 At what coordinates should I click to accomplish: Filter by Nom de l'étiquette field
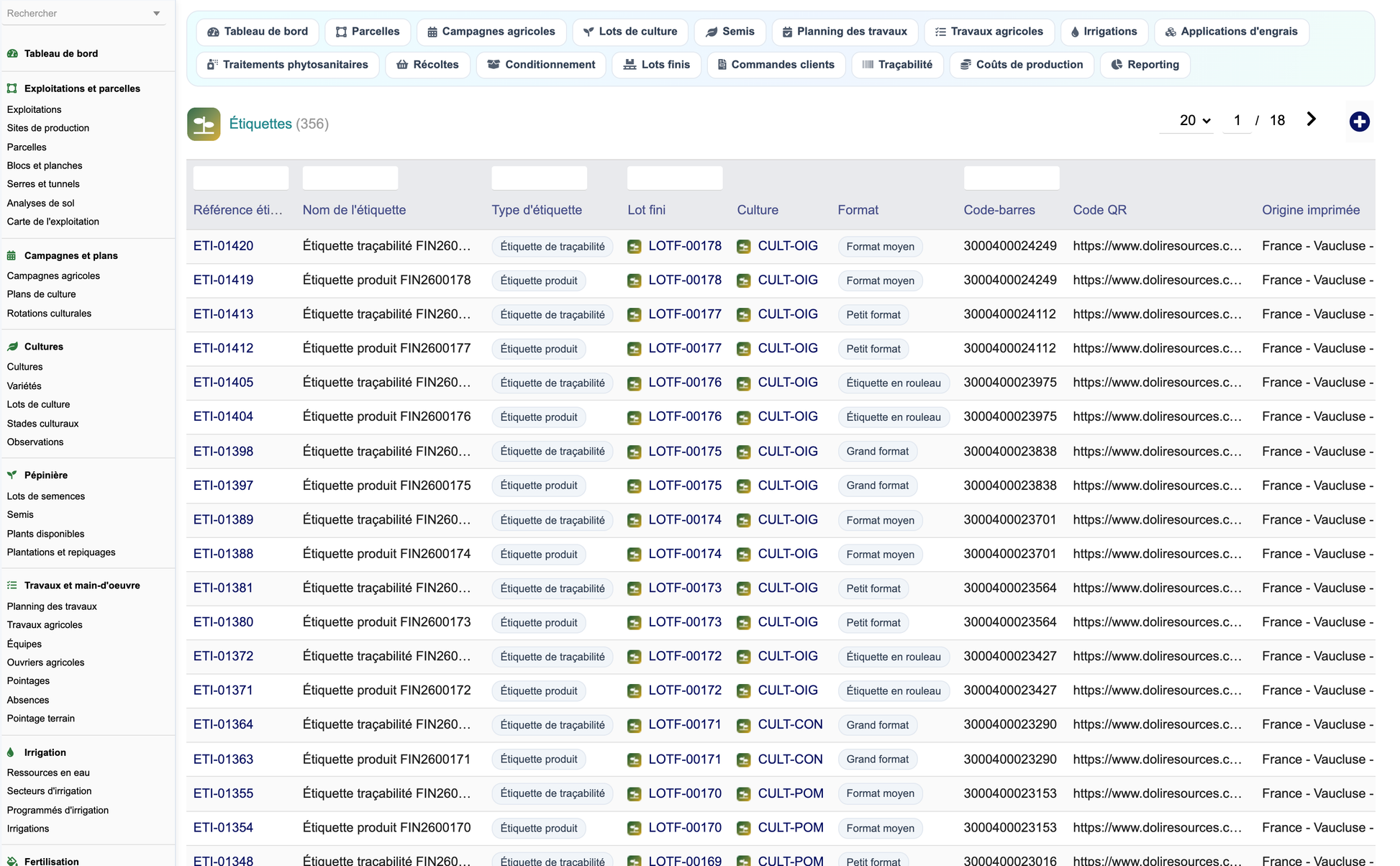coord(350,178)
